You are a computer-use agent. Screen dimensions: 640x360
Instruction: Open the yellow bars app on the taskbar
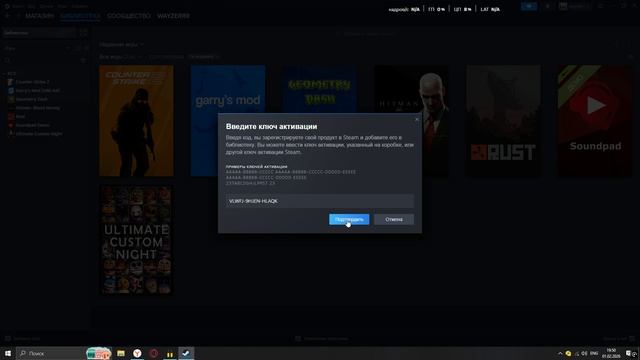coord(170,353)
